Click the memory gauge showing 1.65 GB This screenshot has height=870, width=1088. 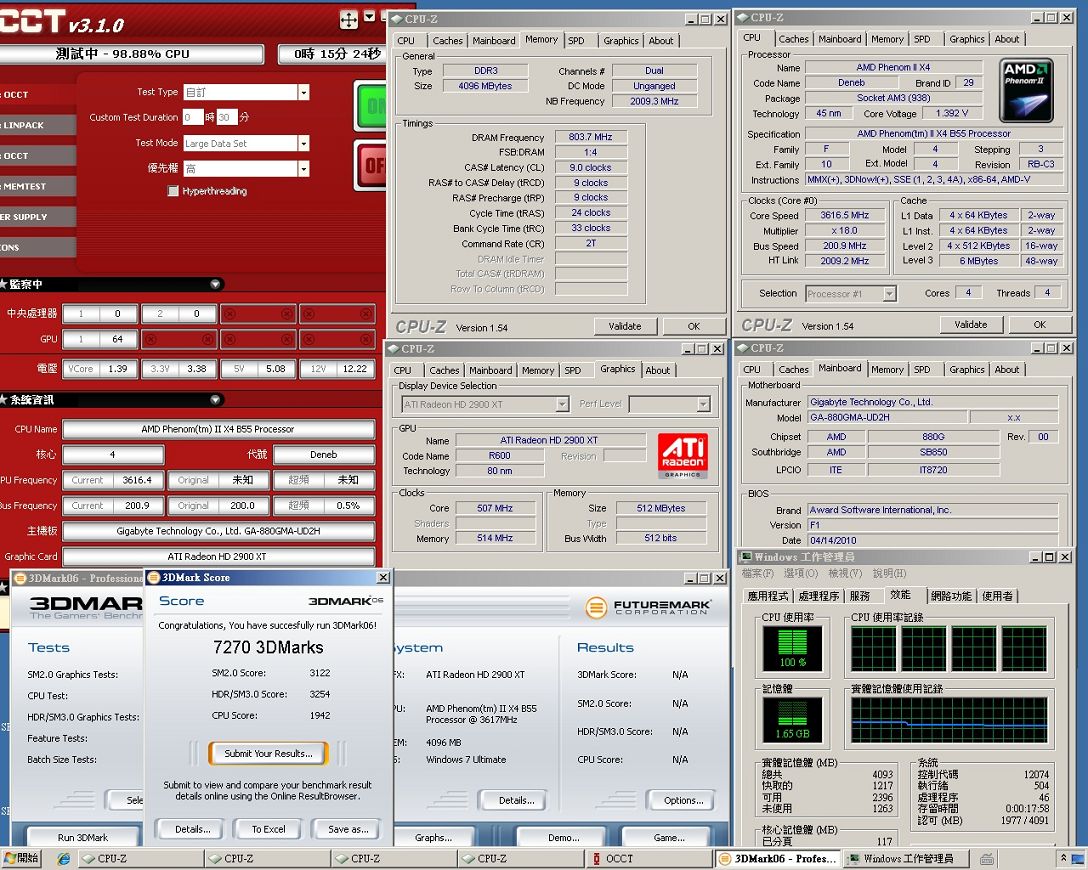pyautogui.click(x=792, y=719)
